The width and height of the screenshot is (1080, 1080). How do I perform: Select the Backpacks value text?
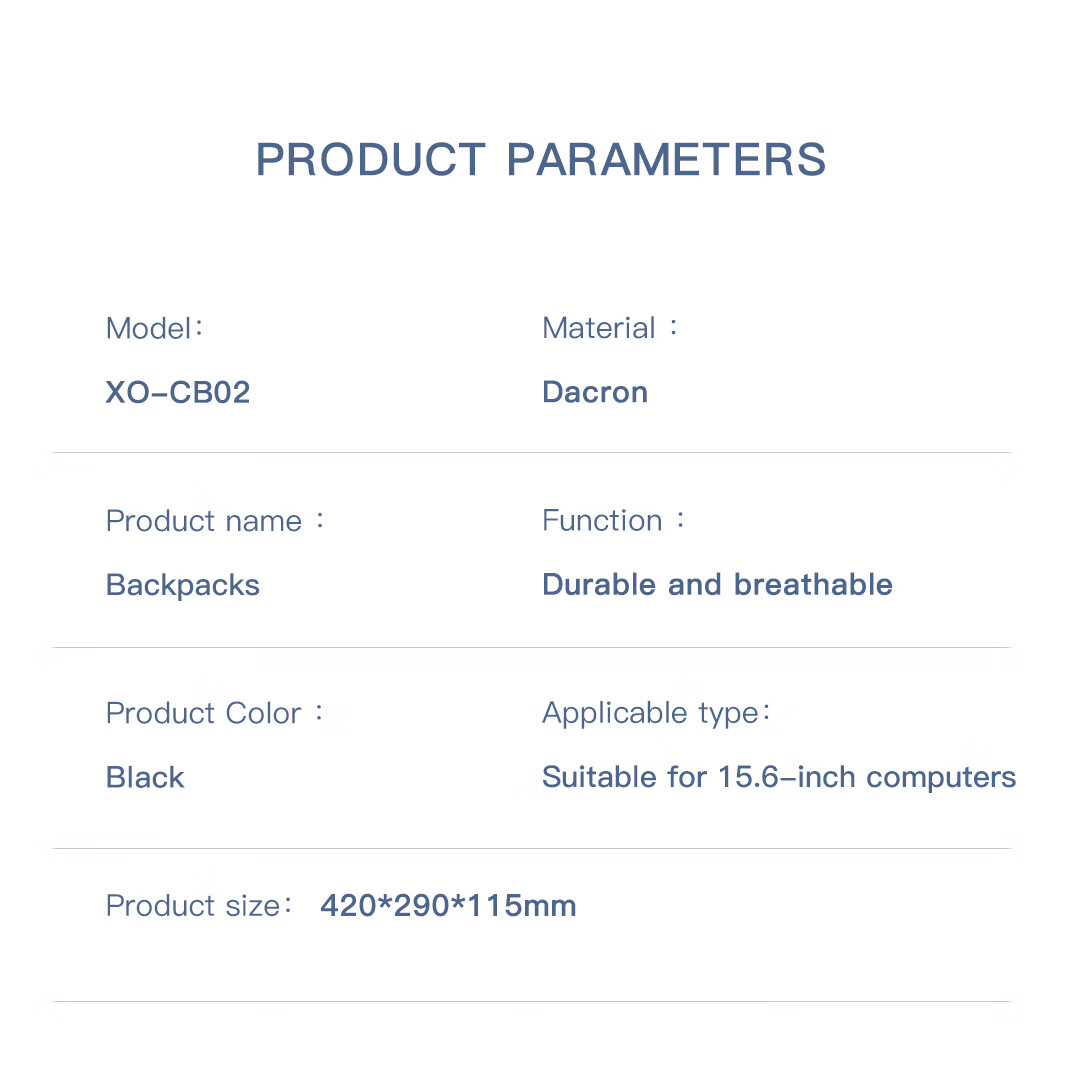(183, 585)
